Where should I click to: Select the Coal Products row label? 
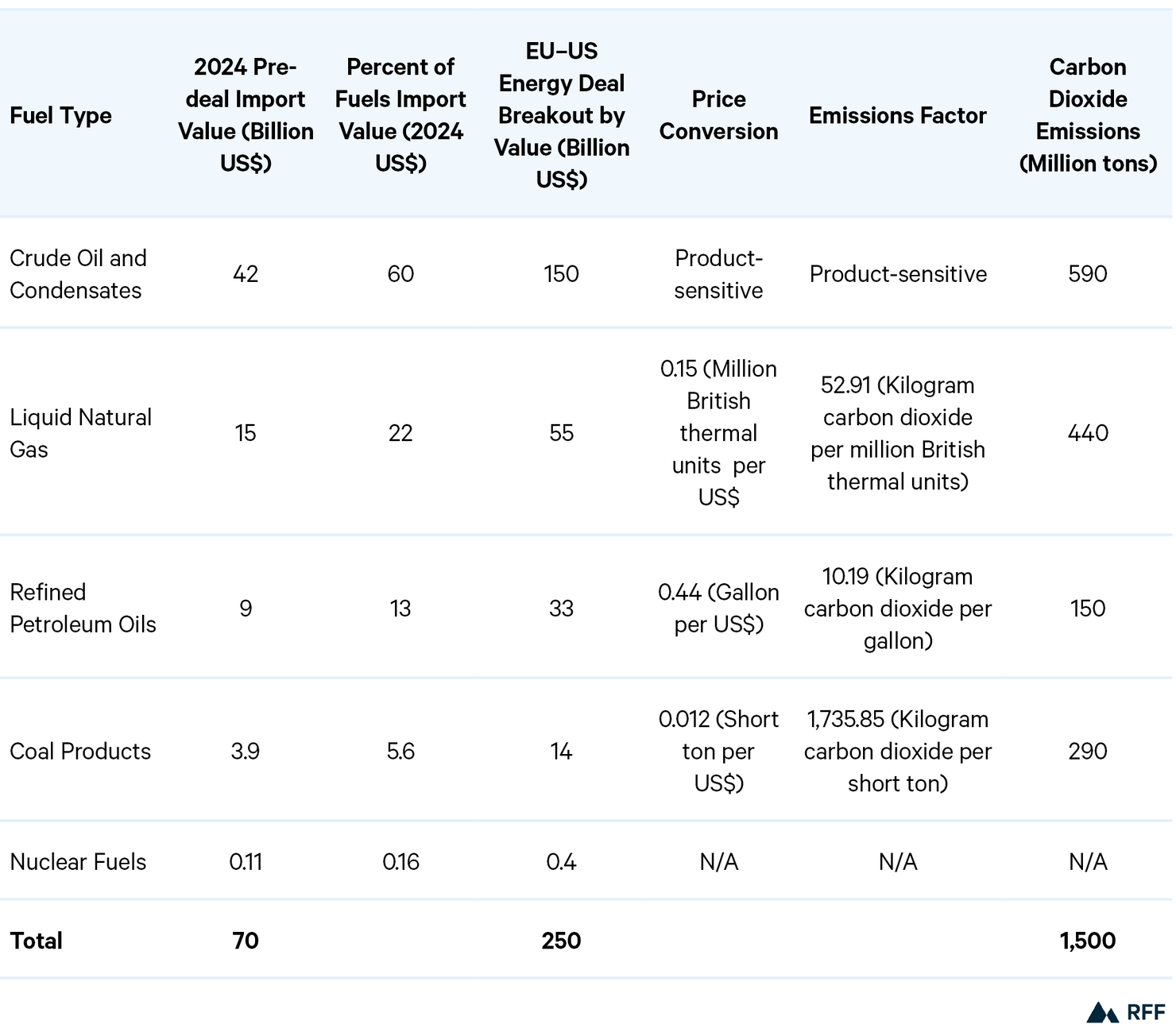(79, 751)
